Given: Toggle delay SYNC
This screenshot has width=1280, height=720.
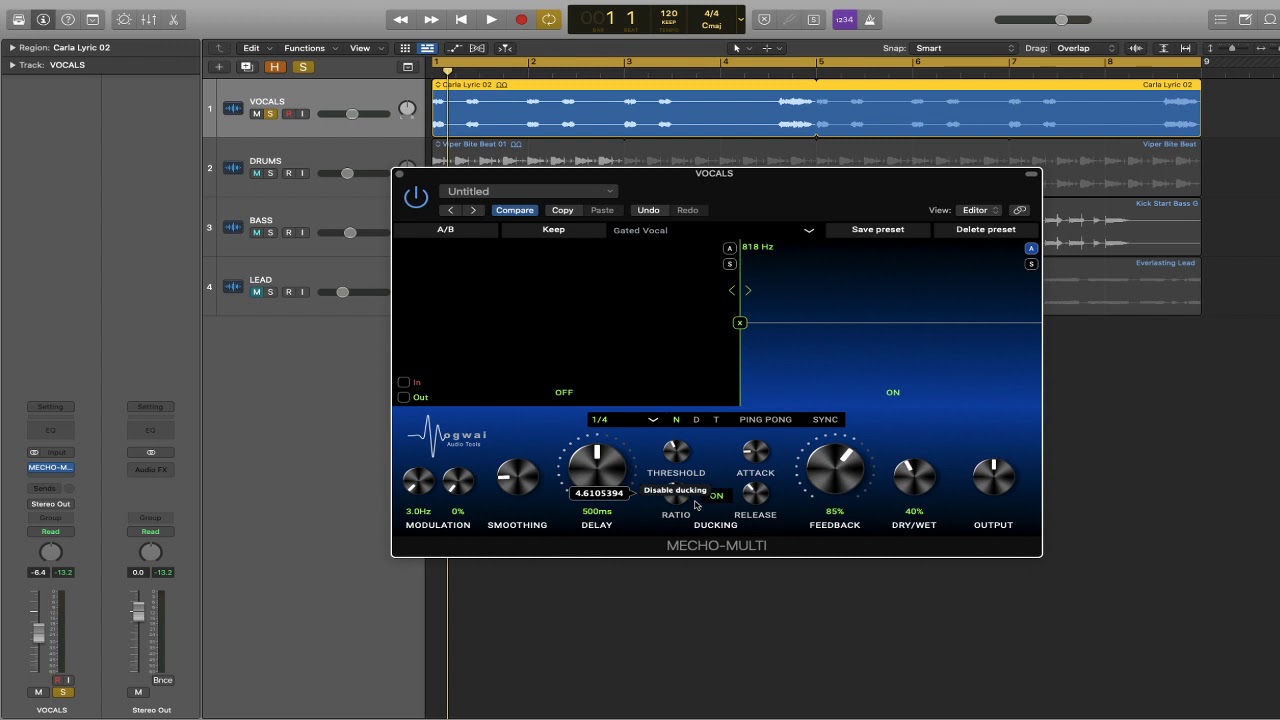Looking at the screenshot, I should click(825, 420).
